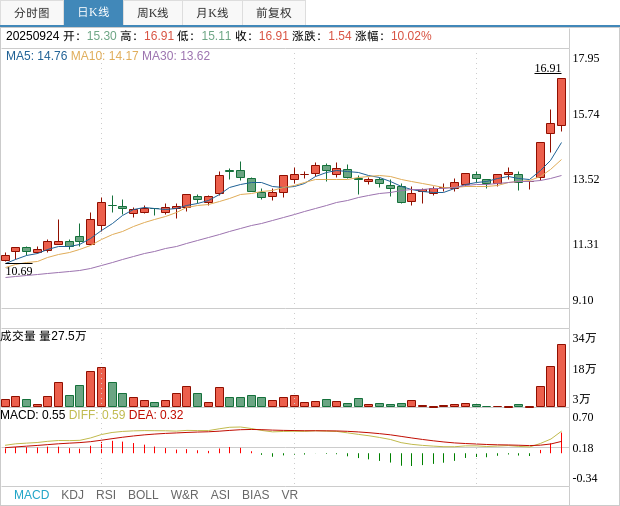Open the 月K线 tab
The image size is (620, 506).
point(212,13)
